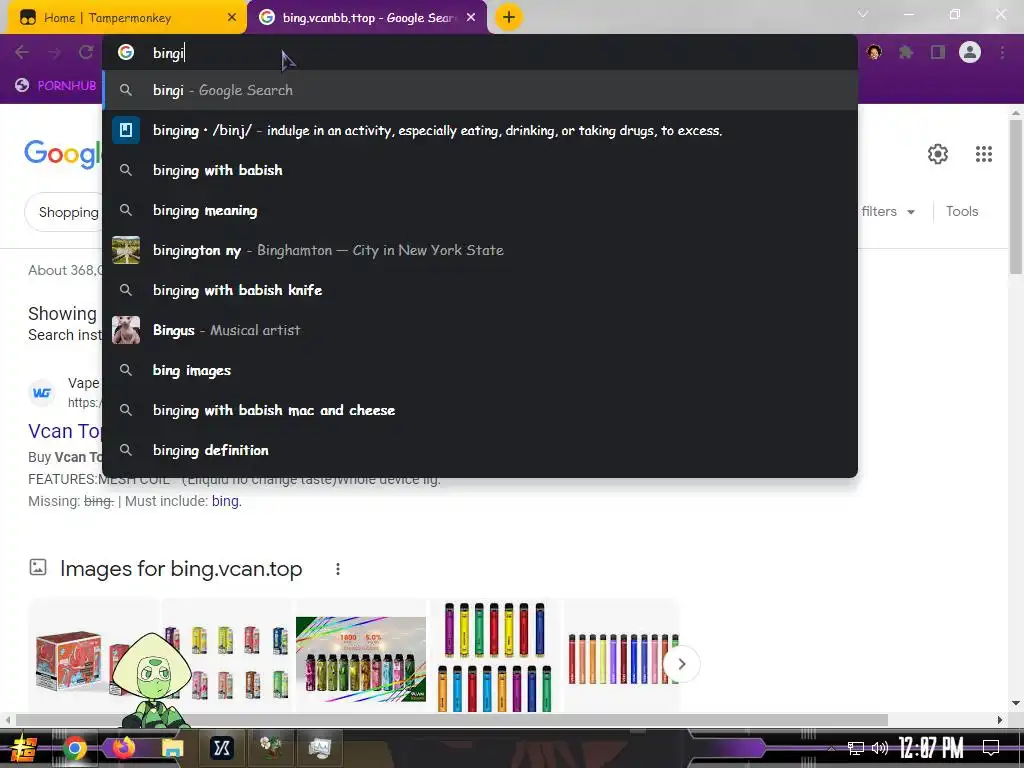Reload the page
The width and height of the screenshot is (1024, 768).
[x=86, y=52]
